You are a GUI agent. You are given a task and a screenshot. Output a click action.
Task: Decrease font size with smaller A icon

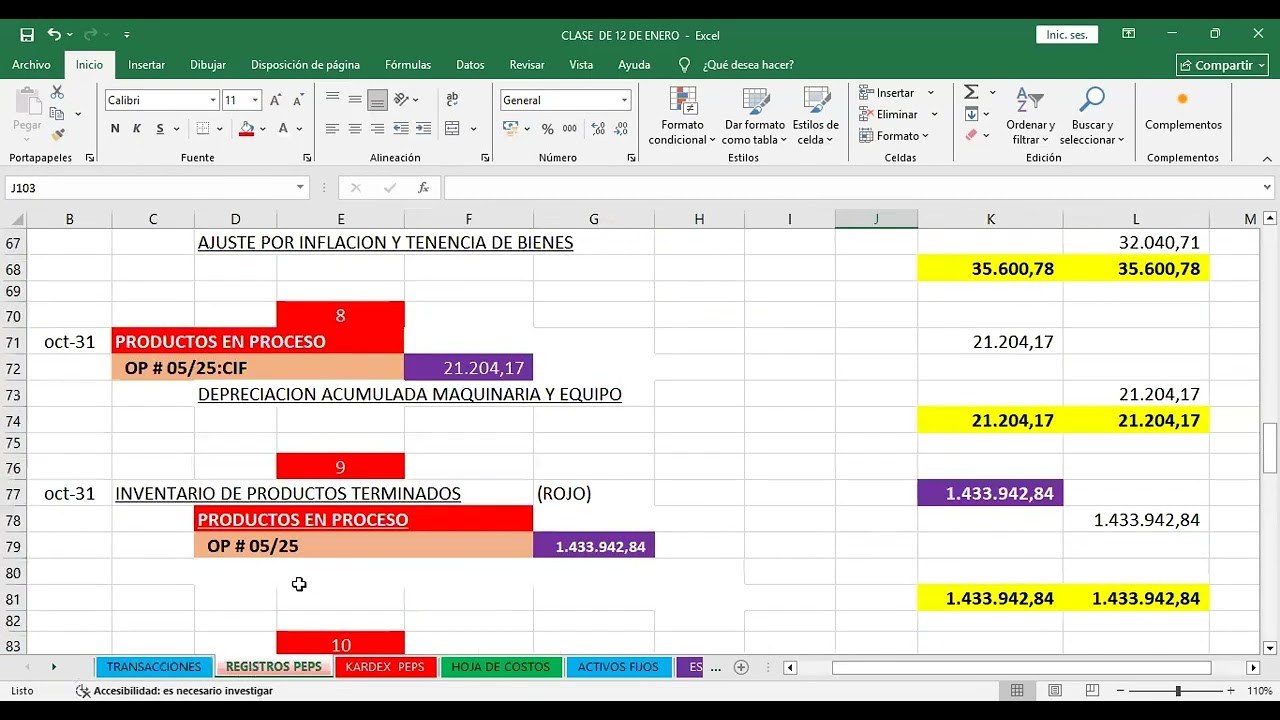point(299,100)
